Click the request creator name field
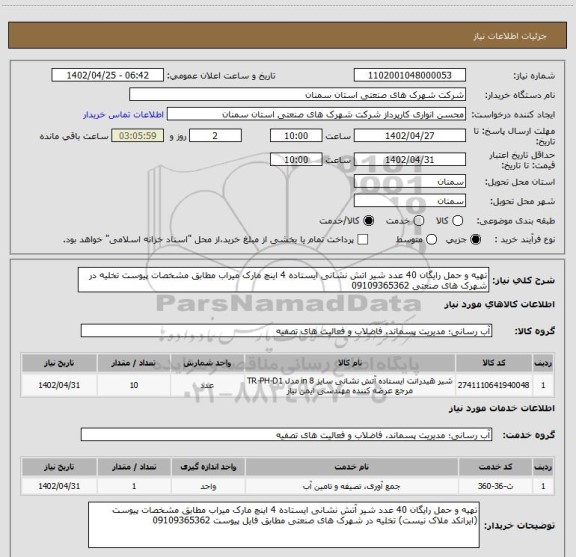Image resolution: width=576 pixels, height=557 pixels. click(316, 114)
